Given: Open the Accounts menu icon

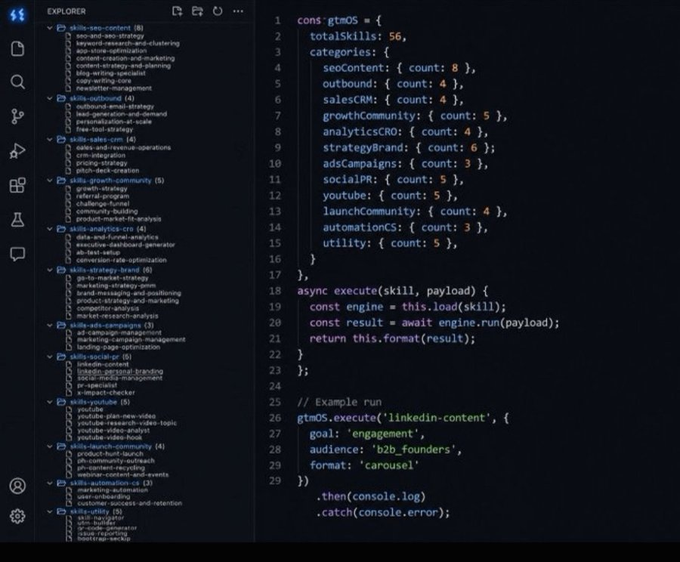Looking at the screenshot, I should pyautogui.click(x=17, y=486).
